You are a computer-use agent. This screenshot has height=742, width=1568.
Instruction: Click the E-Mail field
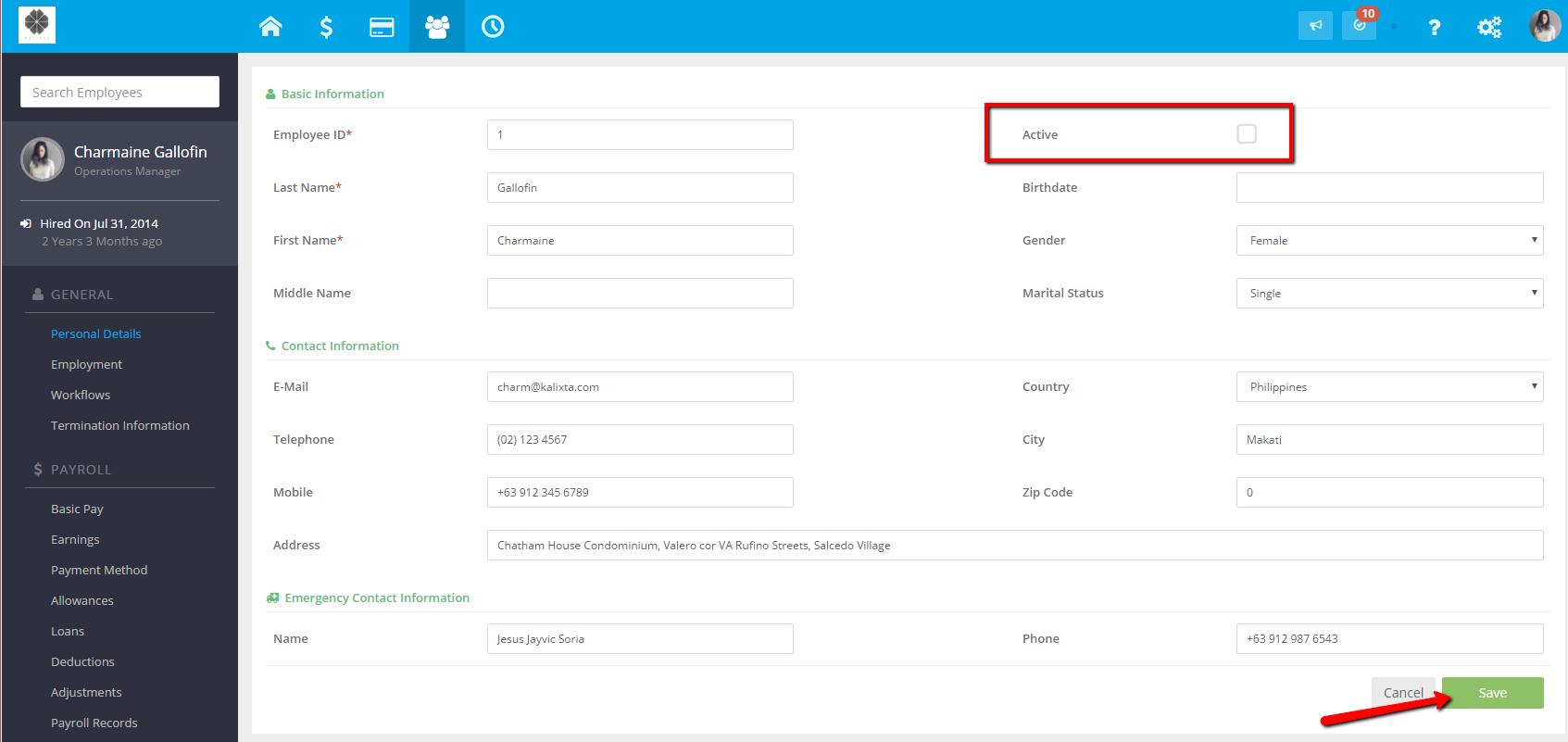(640, 387)
